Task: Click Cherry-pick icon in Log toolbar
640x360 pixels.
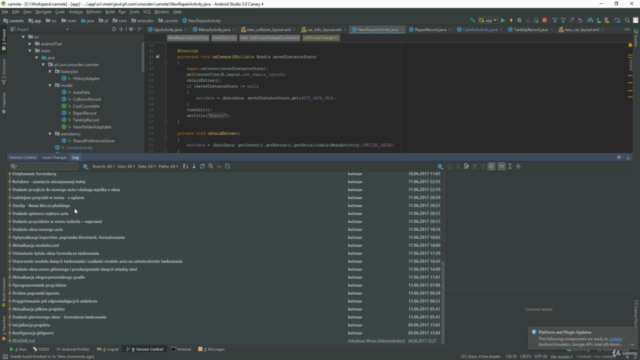Action: coord(219,167)
